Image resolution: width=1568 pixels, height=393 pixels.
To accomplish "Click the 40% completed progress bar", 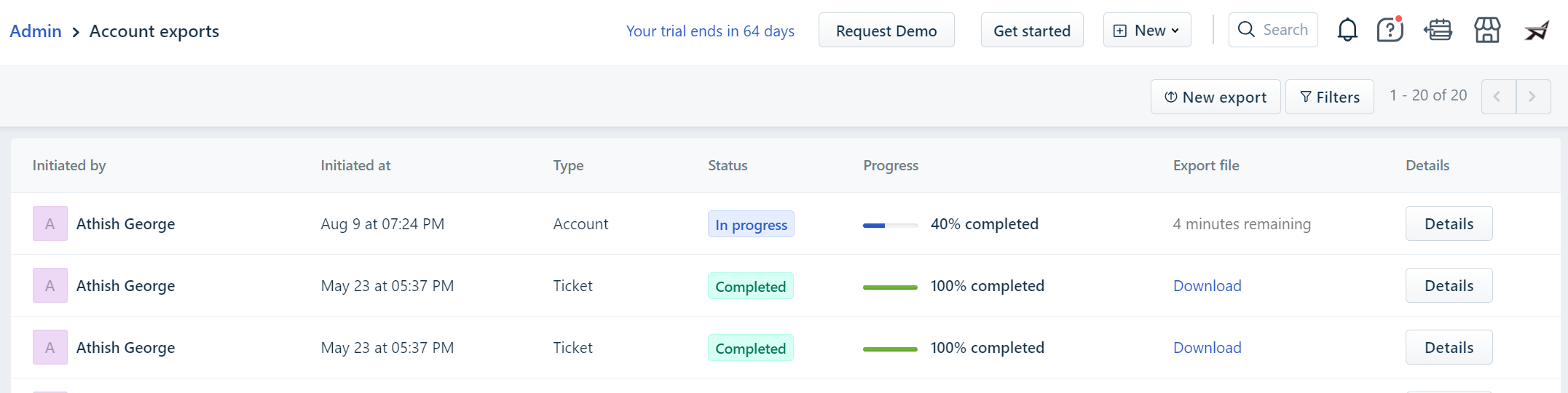I will click(x=890, y=226).
